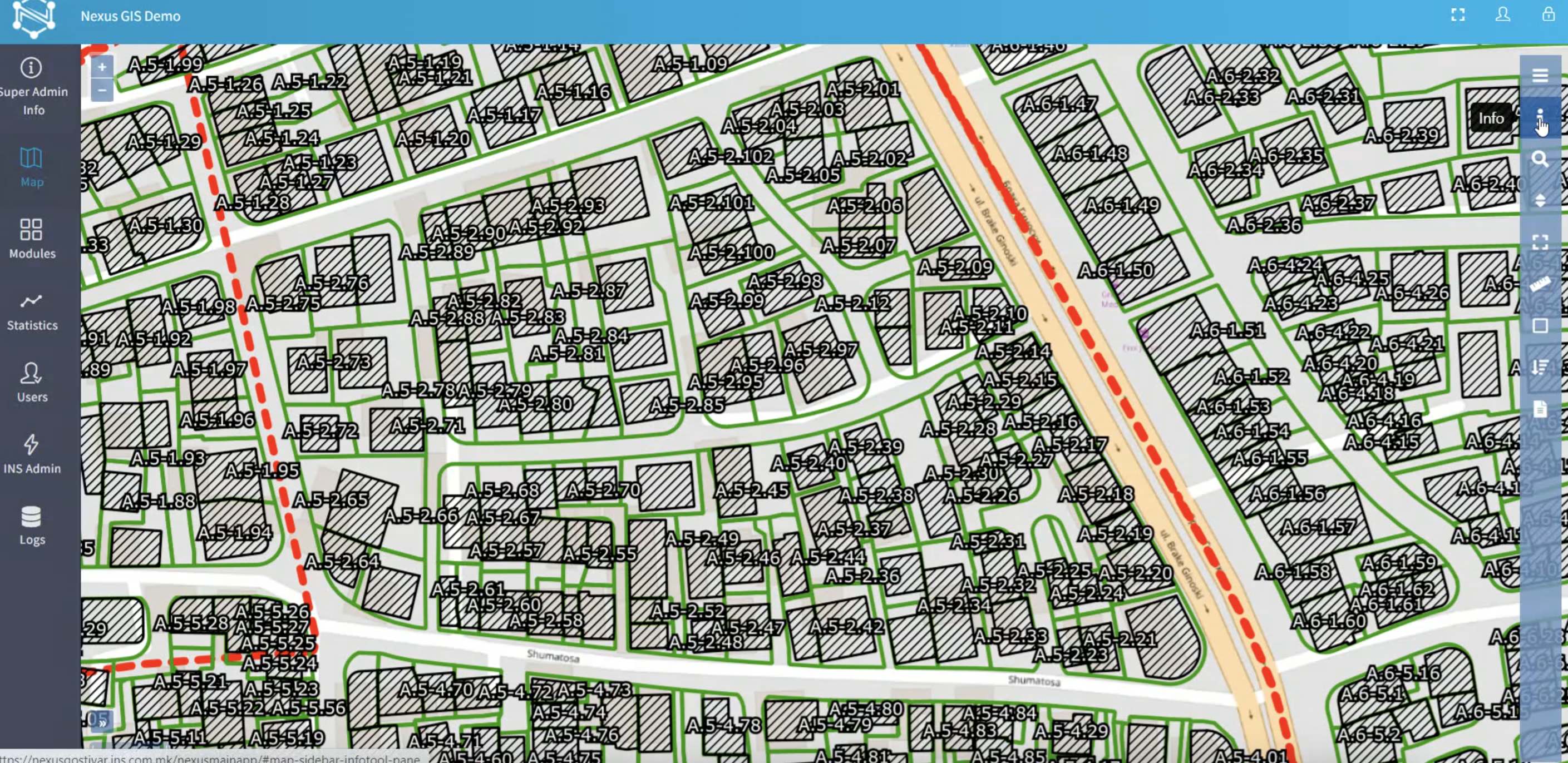Open the map sidebar hamburger menu
This screenshot has height=763, width=1568.
[1540, 76]
